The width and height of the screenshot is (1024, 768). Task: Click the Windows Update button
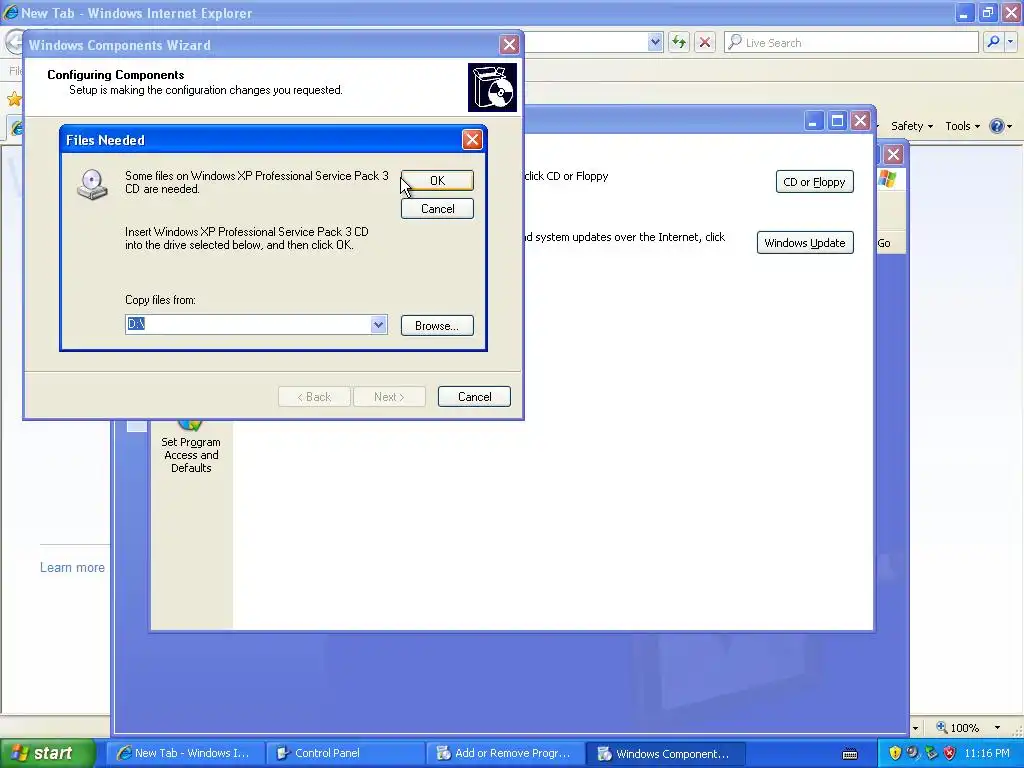pyautogui.click(x=805, y=243)
